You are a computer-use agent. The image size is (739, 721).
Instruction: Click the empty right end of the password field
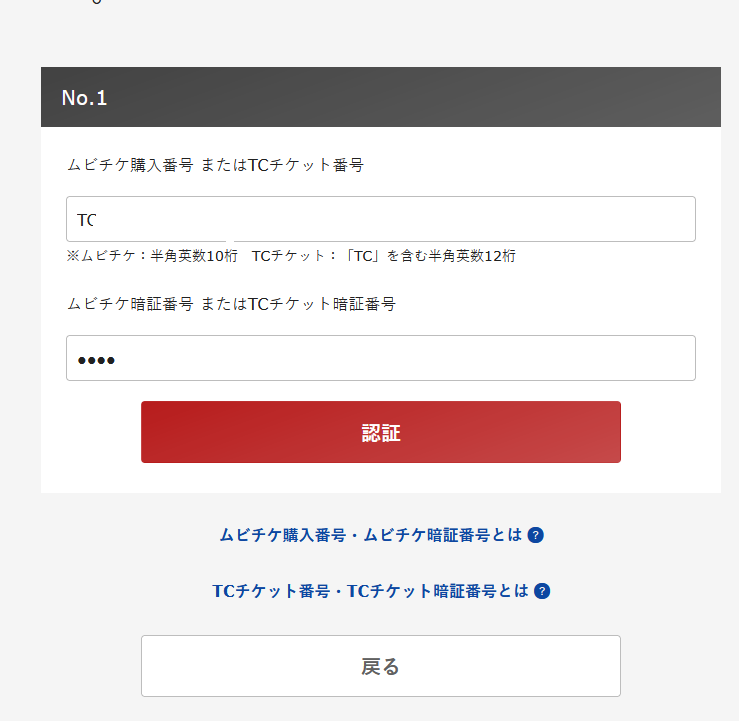point(660,358)
